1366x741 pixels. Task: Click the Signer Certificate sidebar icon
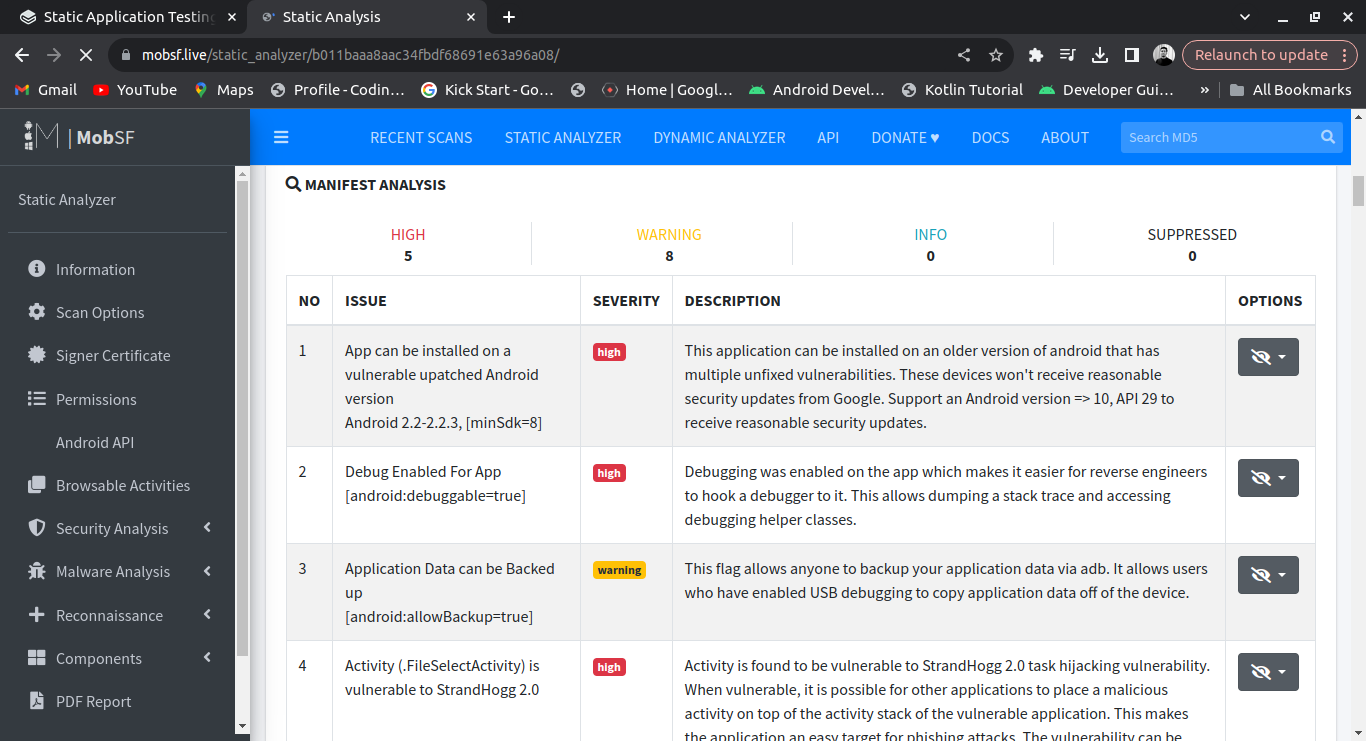click(x=37, y=355)
